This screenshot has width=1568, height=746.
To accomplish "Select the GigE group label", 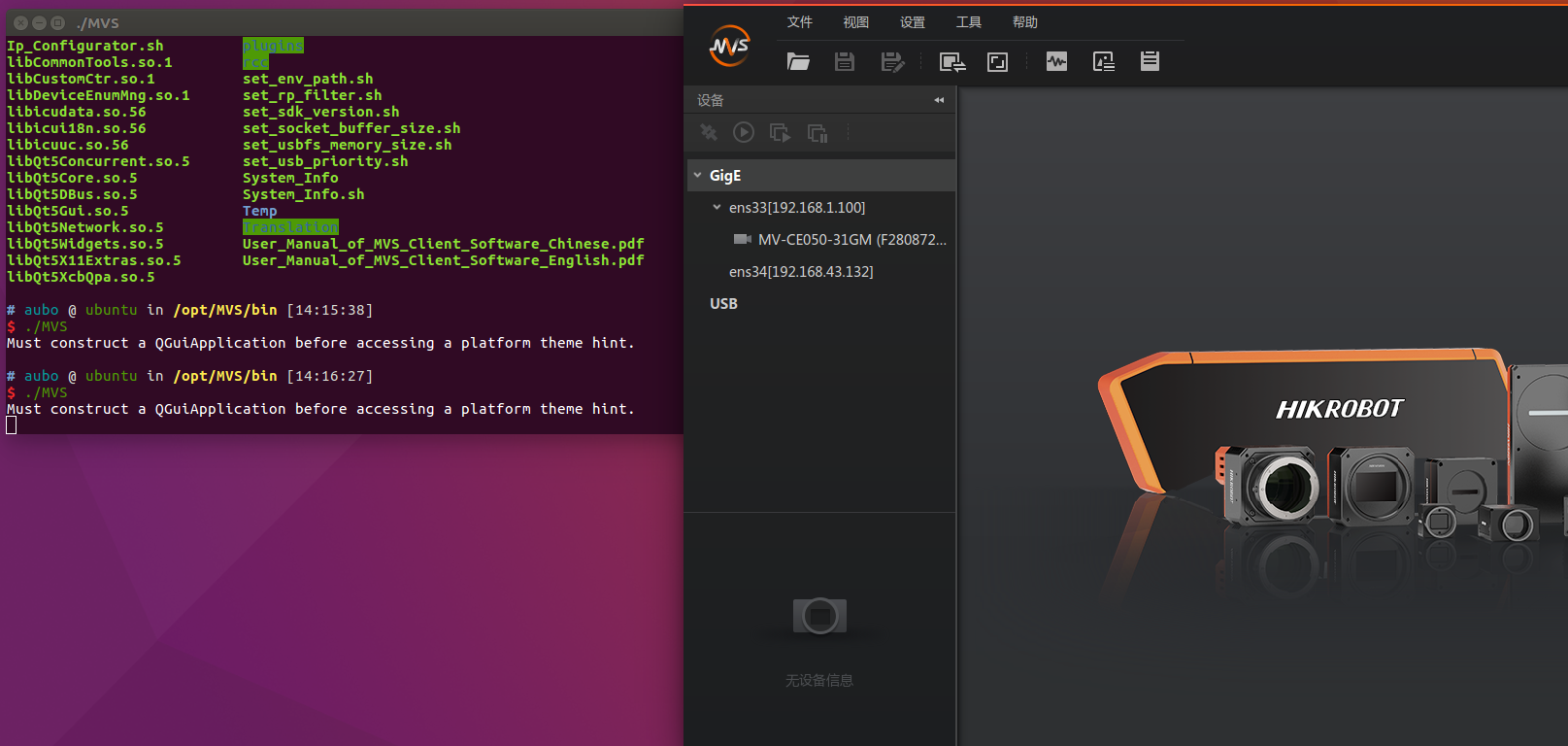I will click(x=725, y=175).
